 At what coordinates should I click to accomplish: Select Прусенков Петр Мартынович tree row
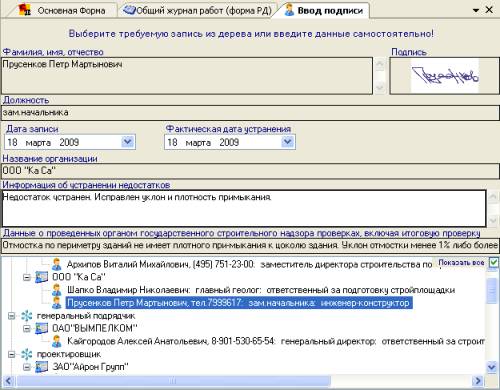click(239, 303)
